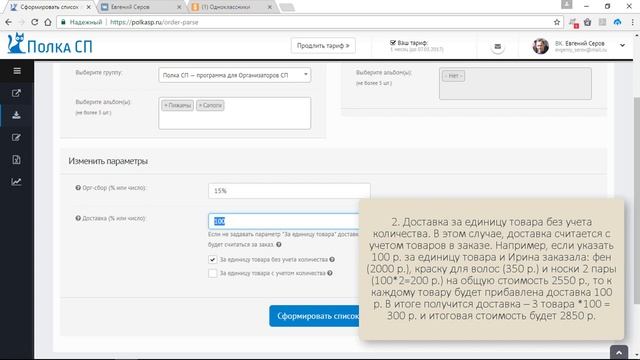Click the Доставка input field
The width and height of the screenshot is (640, 360).
coord(284,221)
